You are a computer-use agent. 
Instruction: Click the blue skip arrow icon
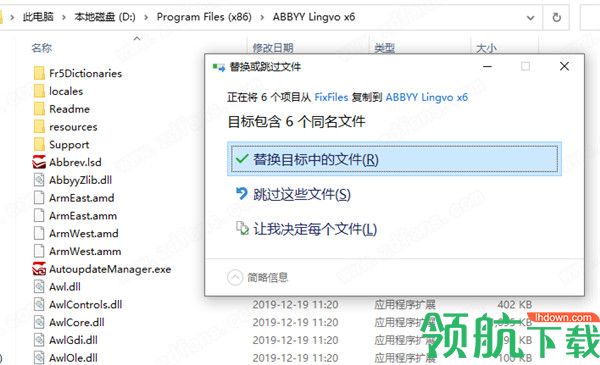pyautogui.click(x=242, y=193)
